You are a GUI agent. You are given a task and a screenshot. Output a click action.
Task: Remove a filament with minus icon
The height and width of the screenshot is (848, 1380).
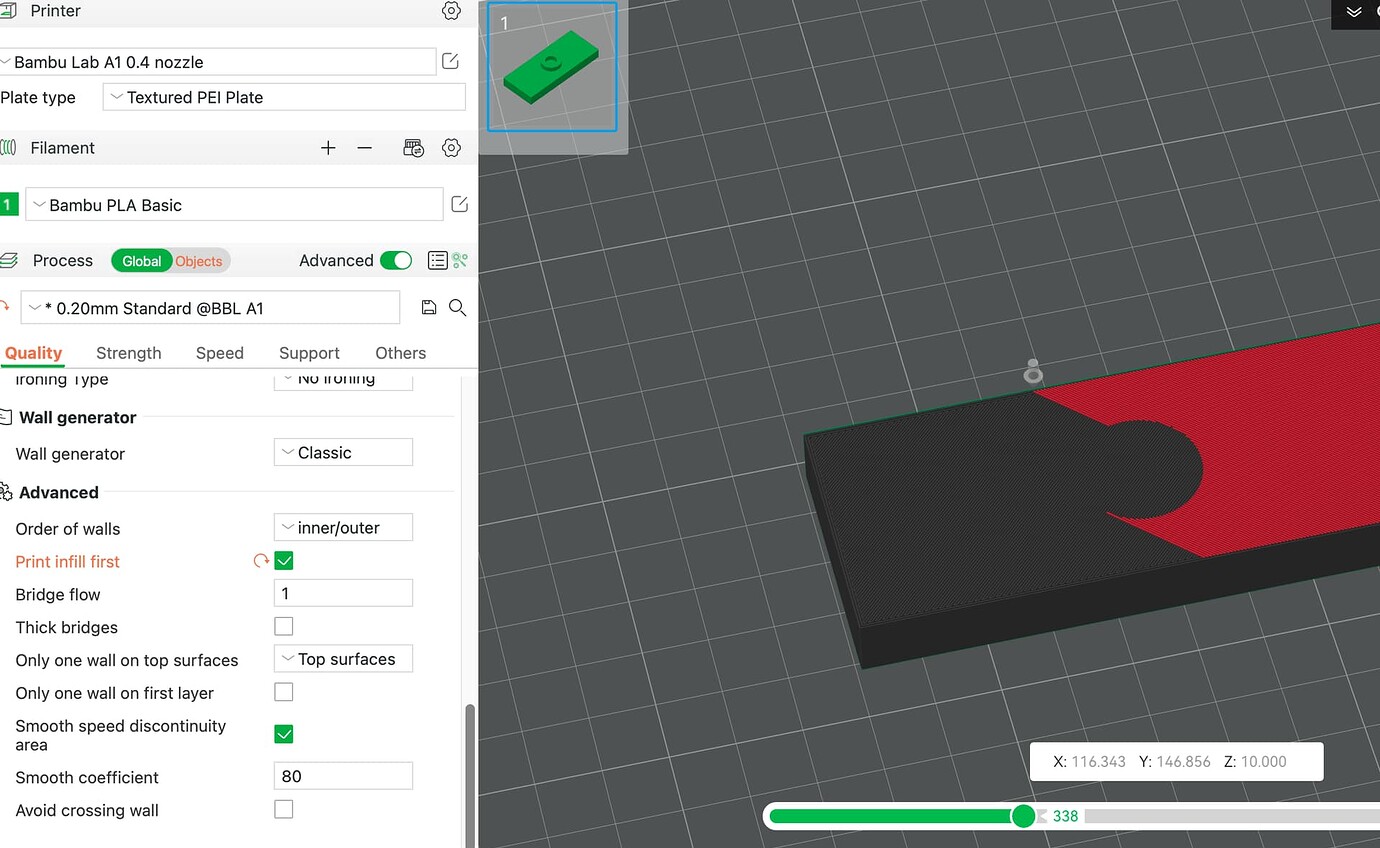(365, 148)
